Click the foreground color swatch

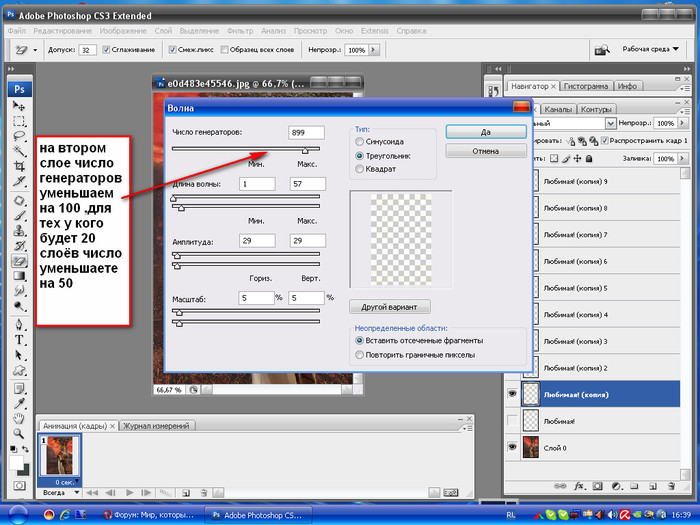(16, 462)
